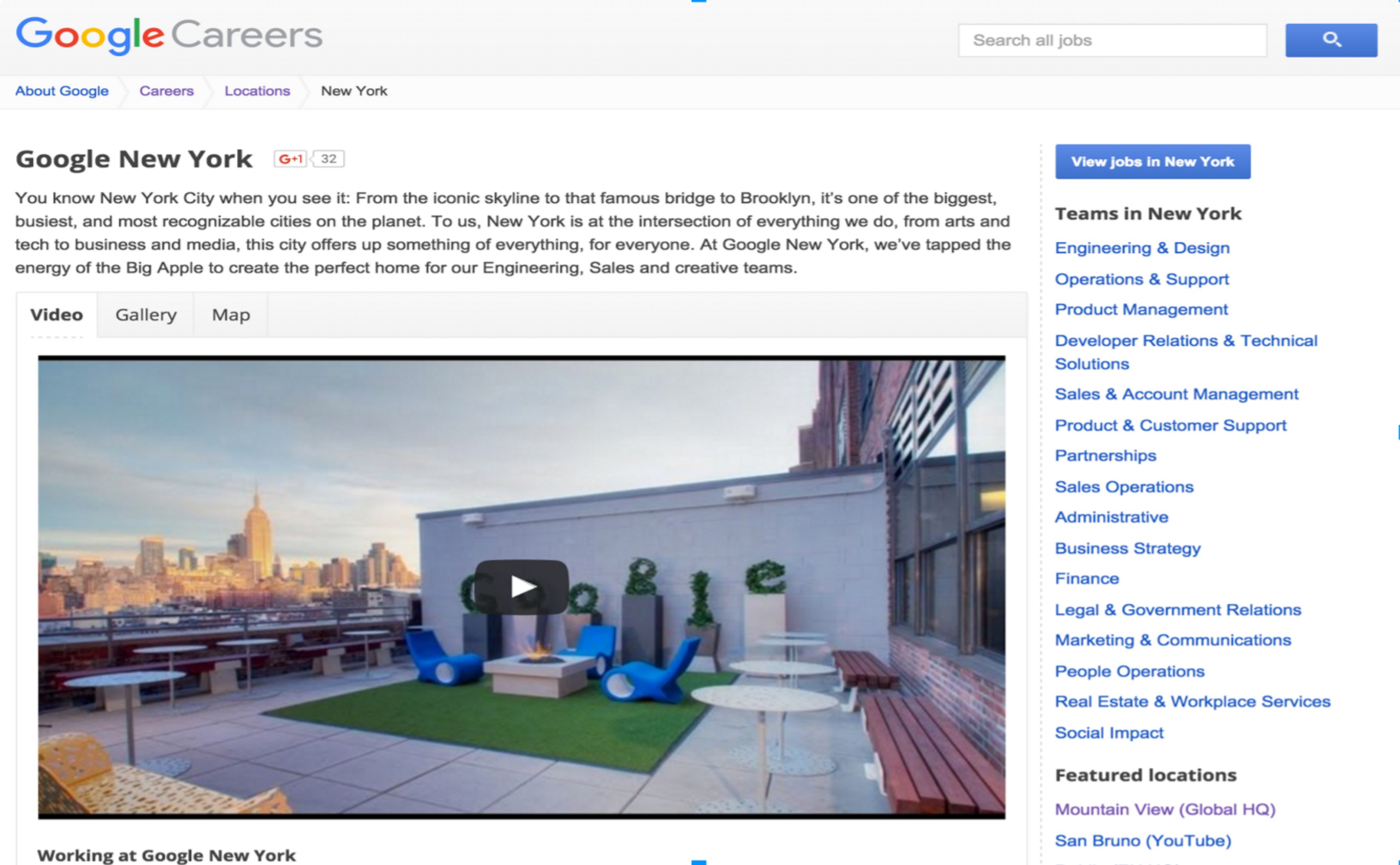
Task: Open Developer Relations & Technical Solutions link
Action: [x=1186, y=352]
